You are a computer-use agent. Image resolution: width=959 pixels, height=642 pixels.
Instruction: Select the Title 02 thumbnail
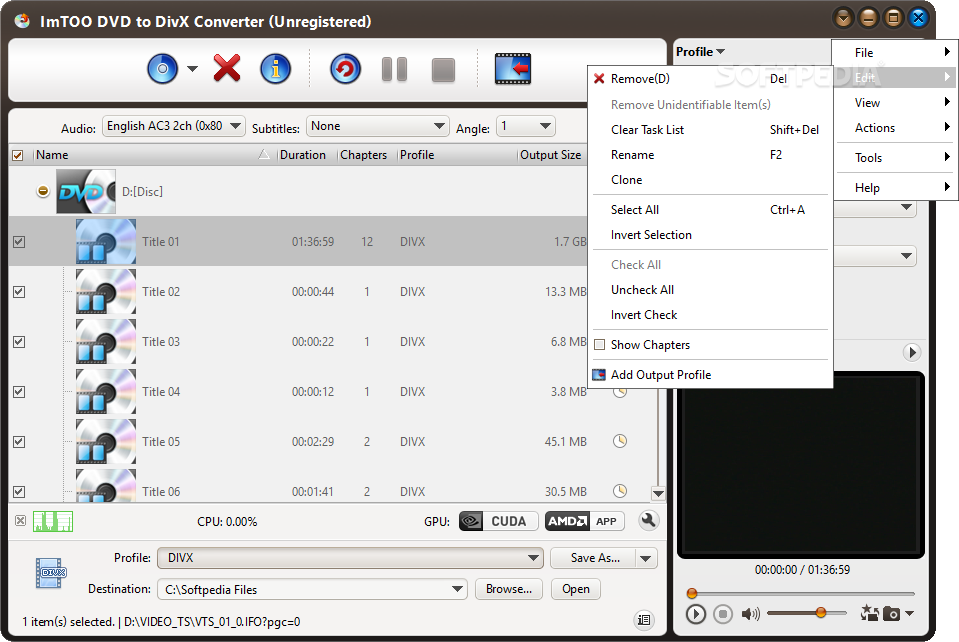tap(106, 292)
